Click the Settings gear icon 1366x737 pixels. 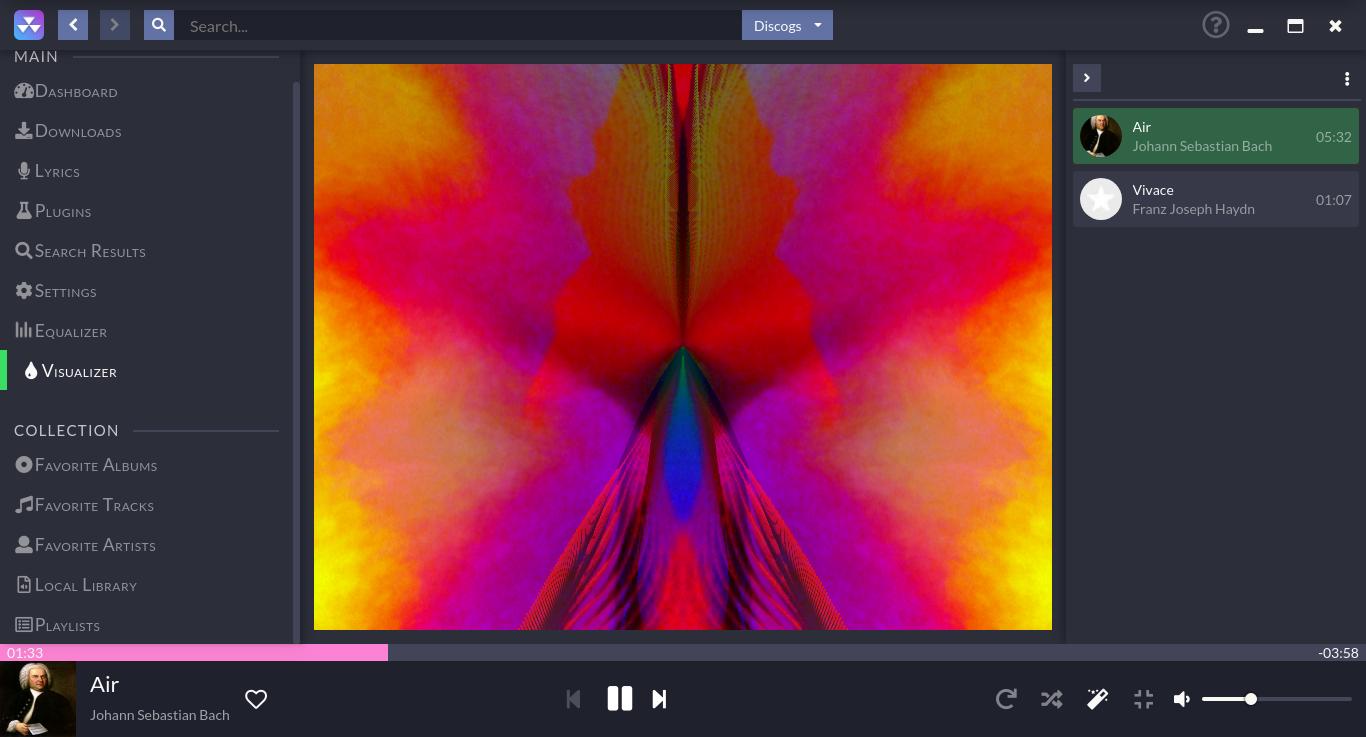24,290
